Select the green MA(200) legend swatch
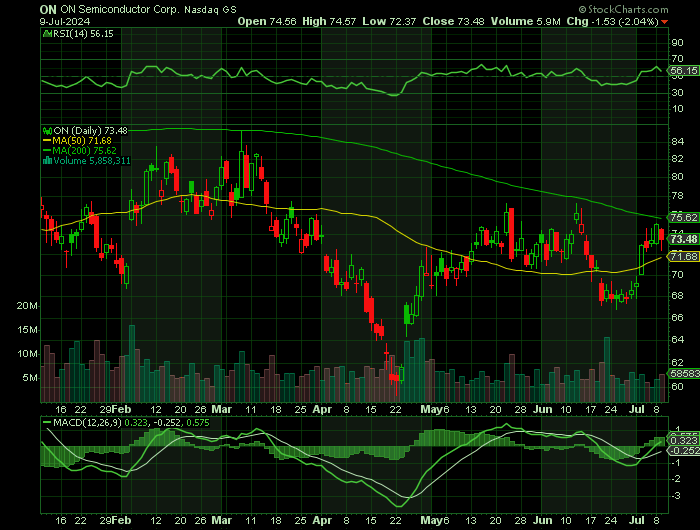The height and width of the screenshot is (530, 700). [47, 151]
